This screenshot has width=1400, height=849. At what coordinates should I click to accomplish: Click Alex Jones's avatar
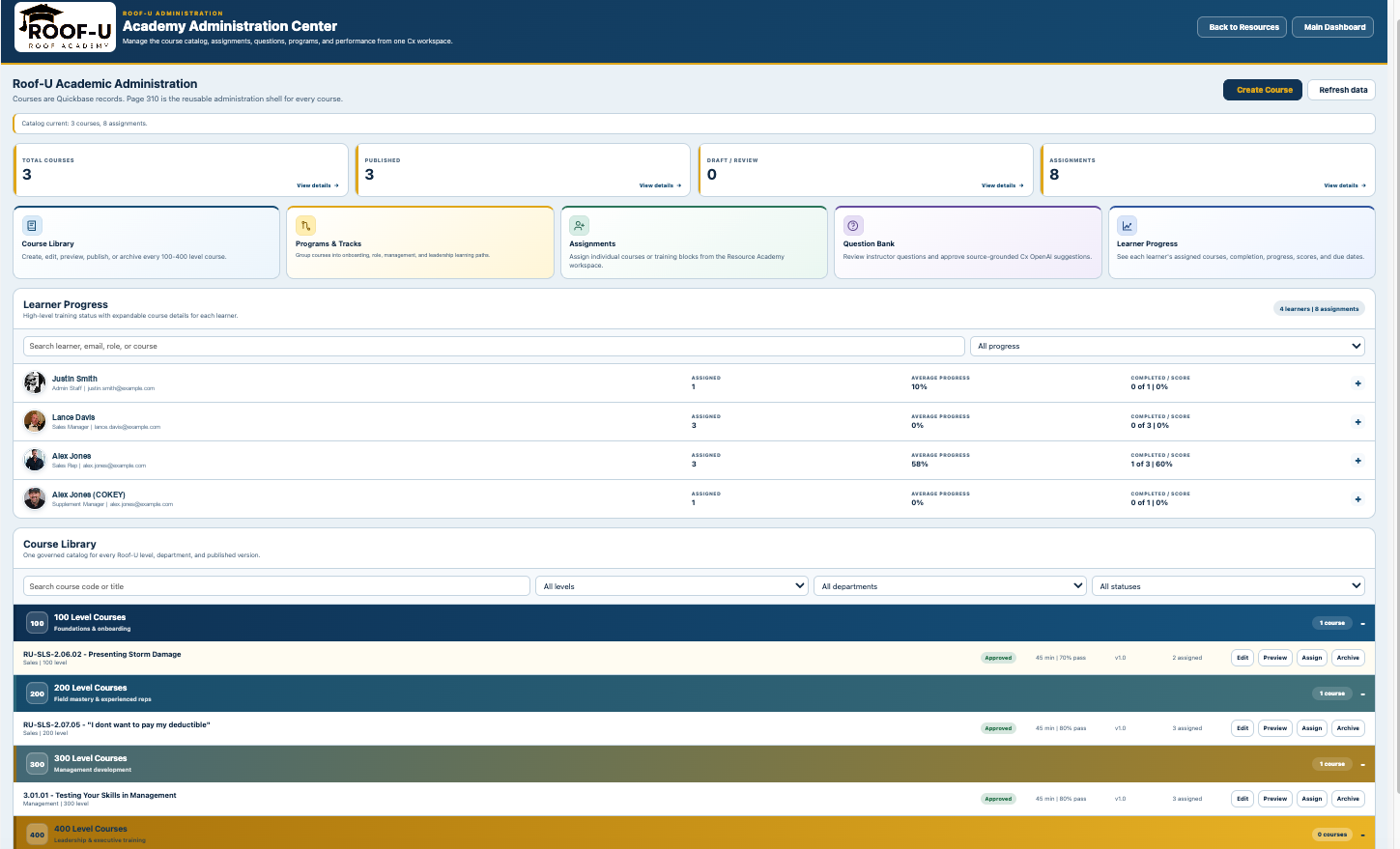(35, 460)
